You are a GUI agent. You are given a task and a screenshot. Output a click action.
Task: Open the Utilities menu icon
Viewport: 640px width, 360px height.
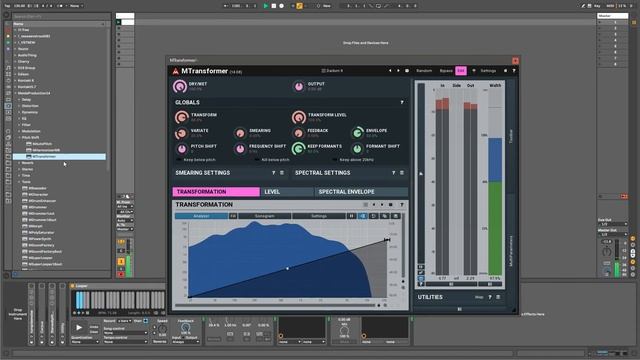coord(498,297)
